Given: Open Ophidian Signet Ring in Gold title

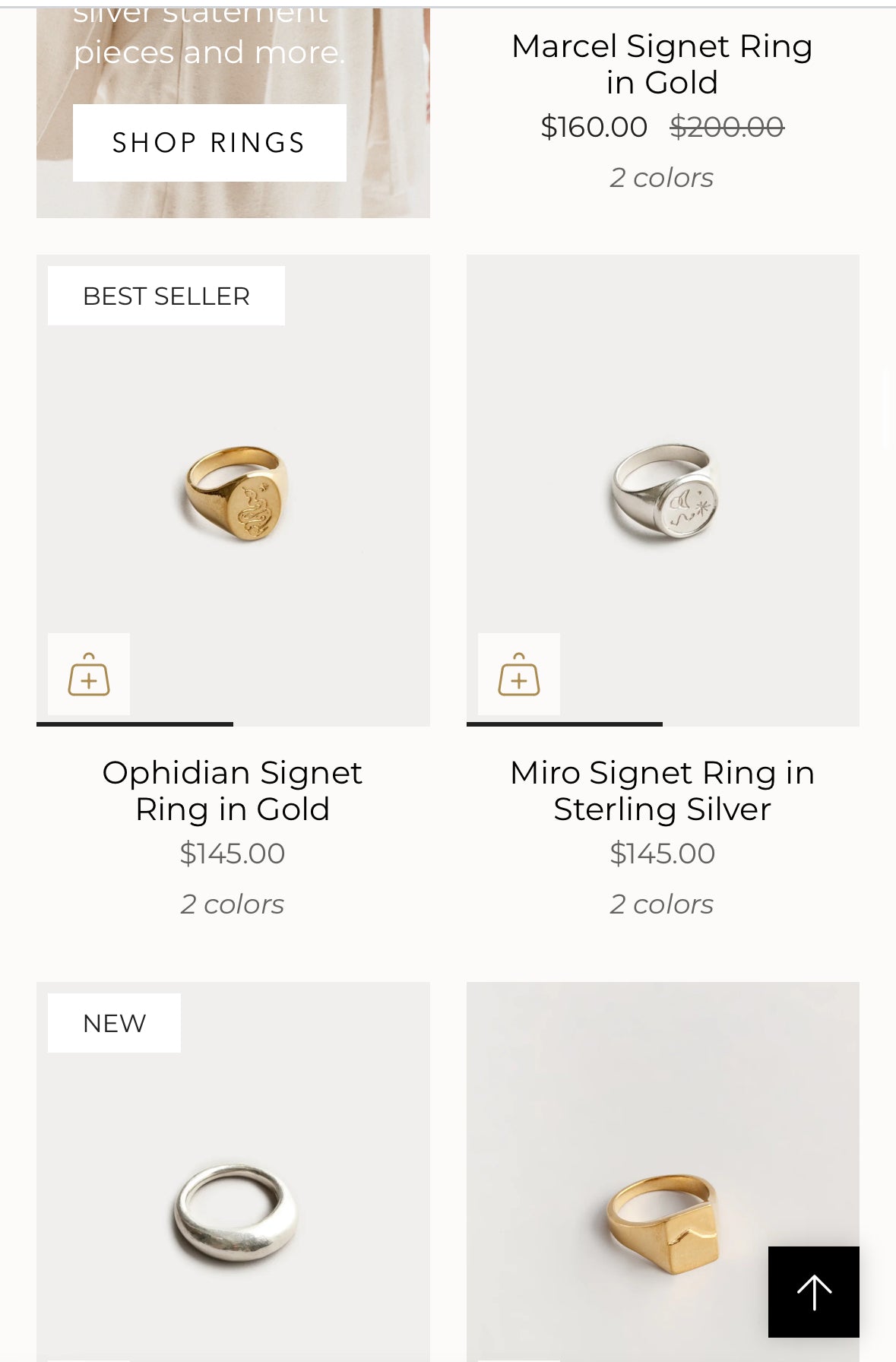Looking at the screenshot, I should click(x=233, y=790).
